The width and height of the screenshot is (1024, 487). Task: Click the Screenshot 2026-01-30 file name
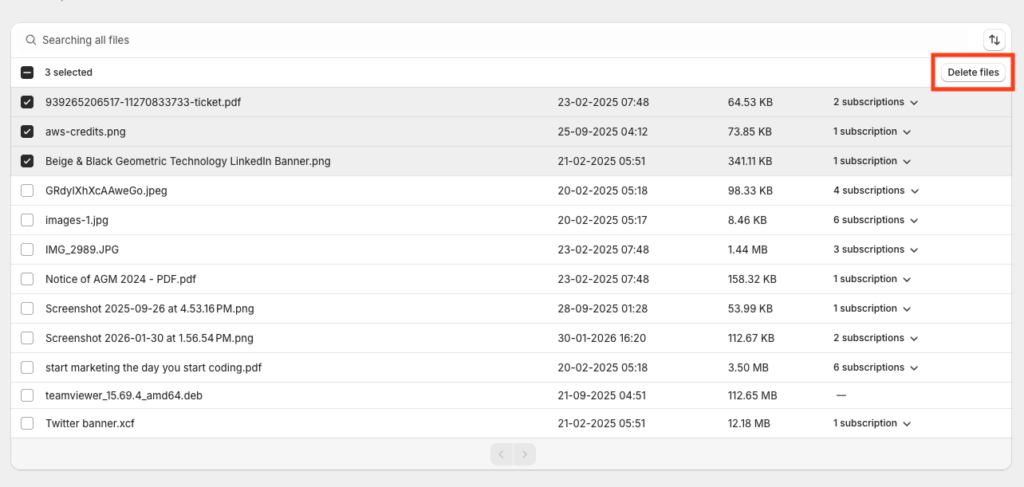pos(149,338)
